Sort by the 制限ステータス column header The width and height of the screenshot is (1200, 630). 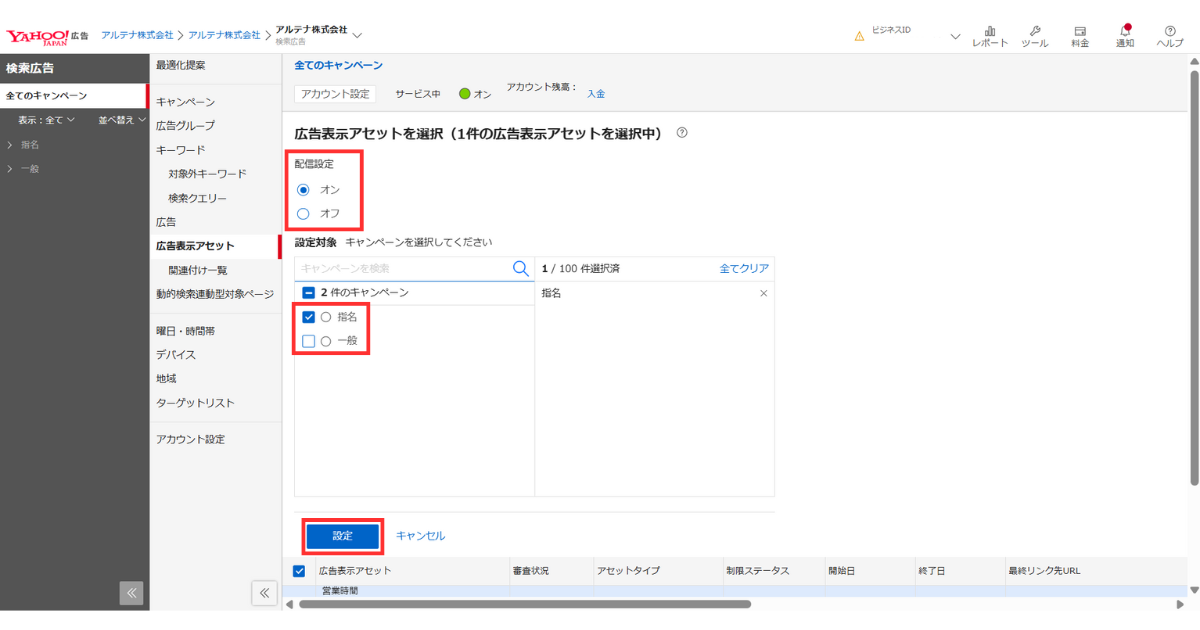tap(758, 571)
